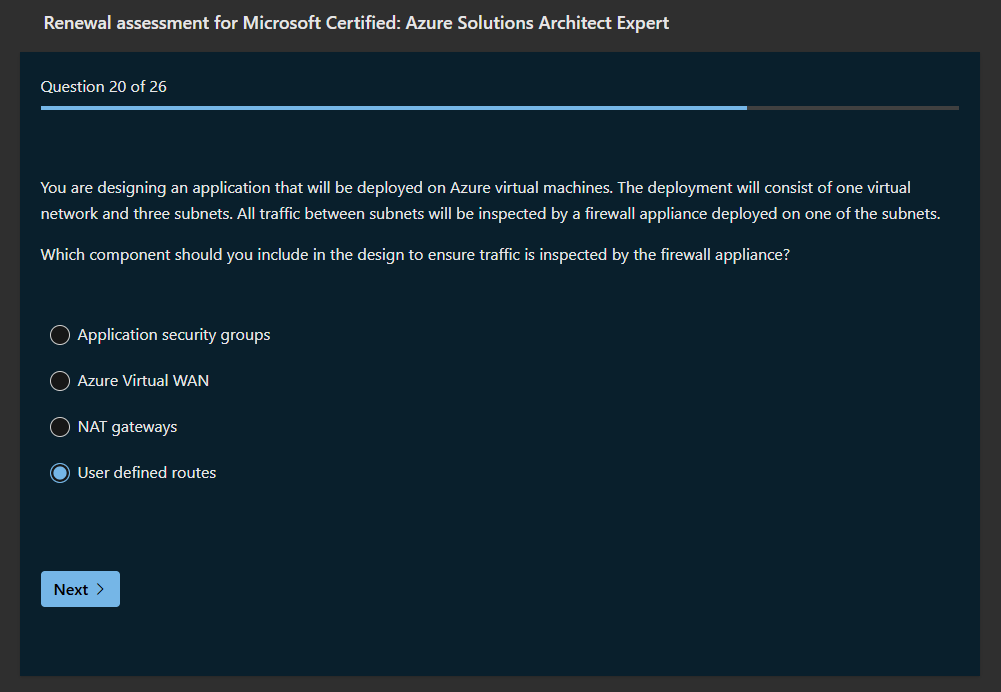Click the "Renewal assessment for Microsoft Certified" title
1001x692 pixels.
coord(220,22)
